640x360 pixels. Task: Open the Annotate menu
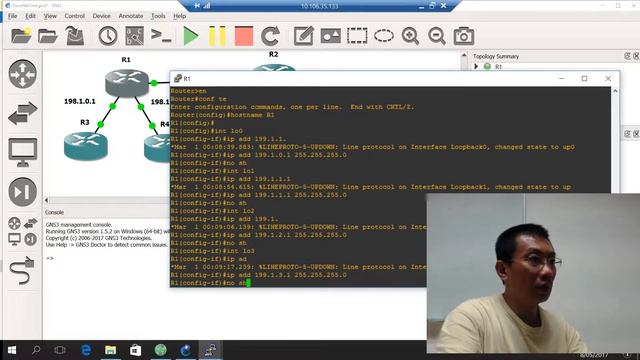pyautogui.click(x=131, y=16)
